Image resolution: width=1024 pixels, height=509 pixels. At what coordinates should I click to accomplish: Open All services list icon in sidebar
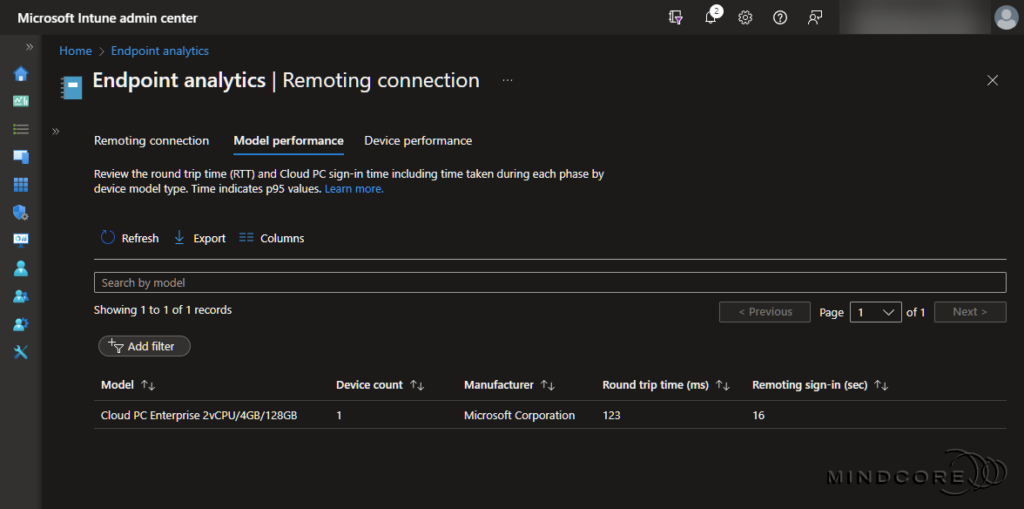click(x=21, y=129)
